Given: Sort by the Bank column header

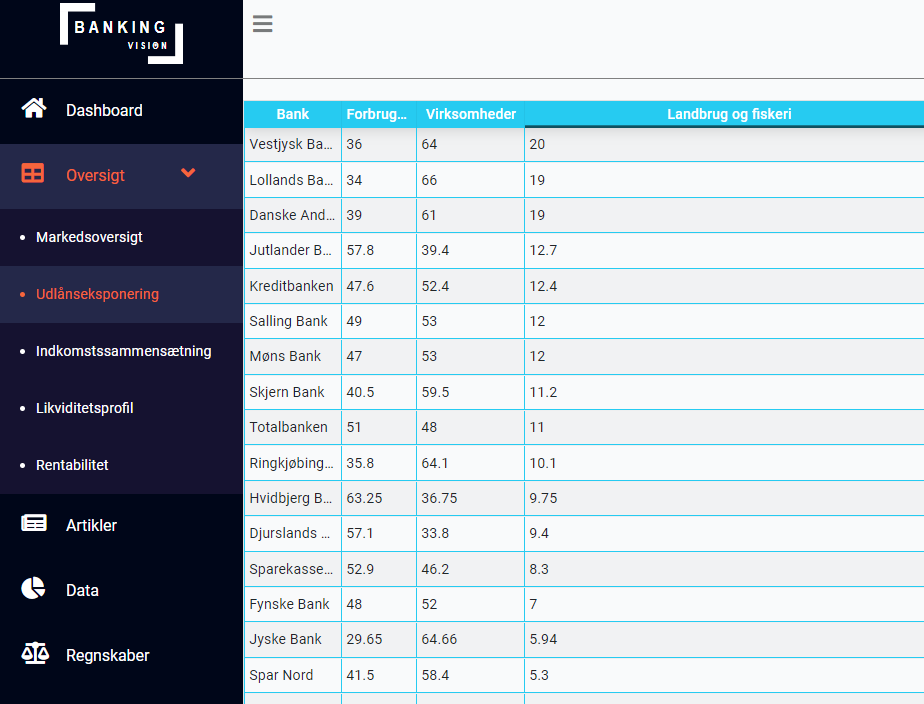Looking at the screenshot, I should point(293,114).
